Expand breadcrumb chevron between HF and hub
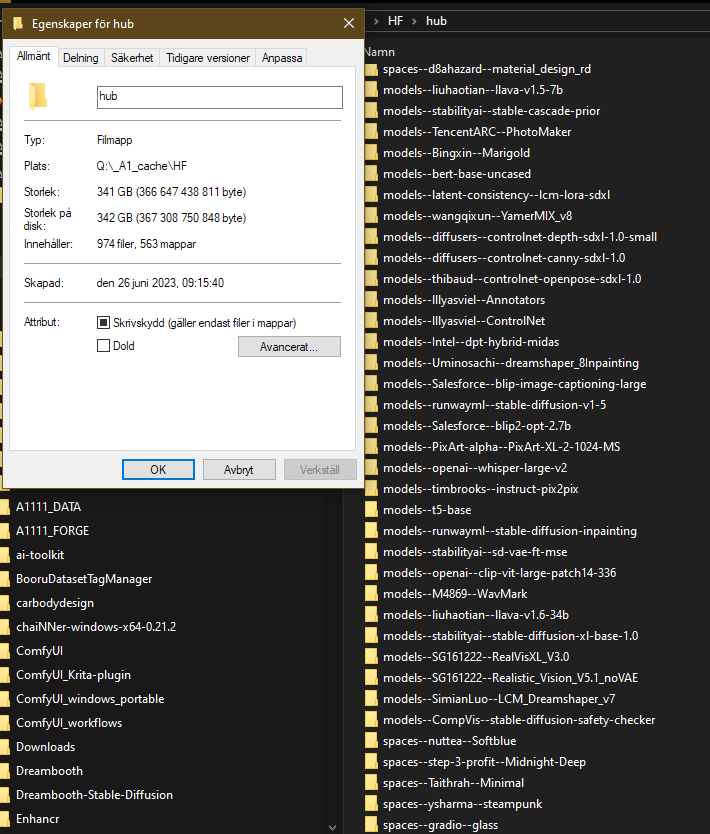The height and width of the screenshot is (834, 710). (414, 21)
